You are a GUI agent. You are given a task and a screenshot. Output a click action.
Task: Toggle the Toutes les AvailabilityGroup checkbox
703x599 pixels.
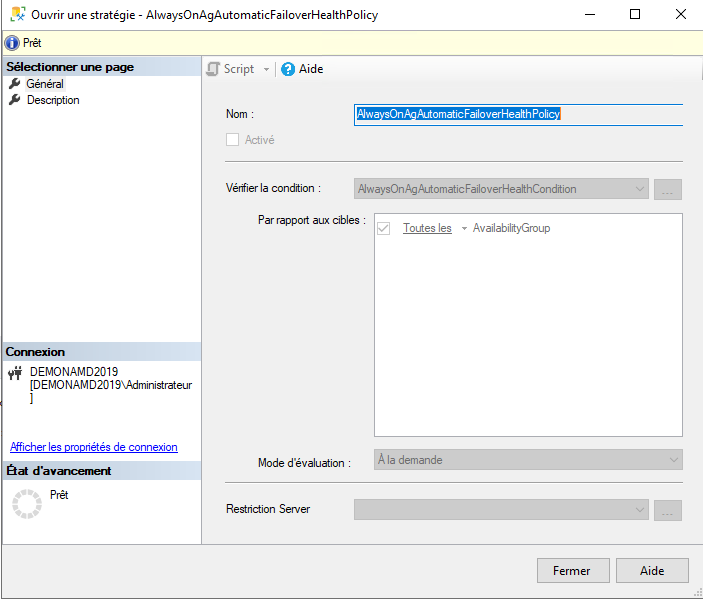pyautogui.click(x=384, y=229)
